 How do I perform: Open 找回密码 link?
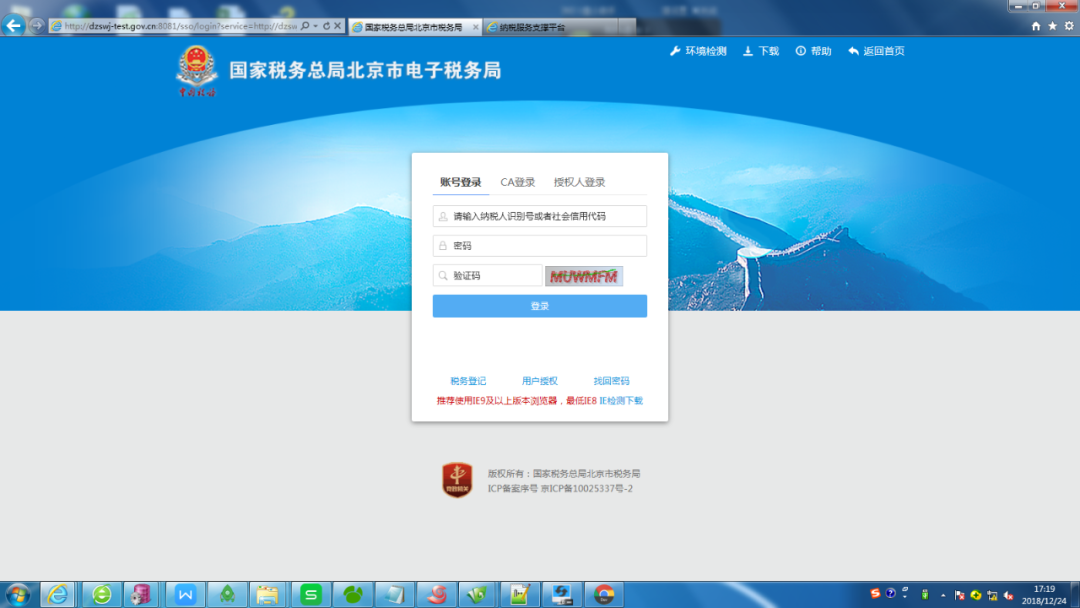pos(611,381)
